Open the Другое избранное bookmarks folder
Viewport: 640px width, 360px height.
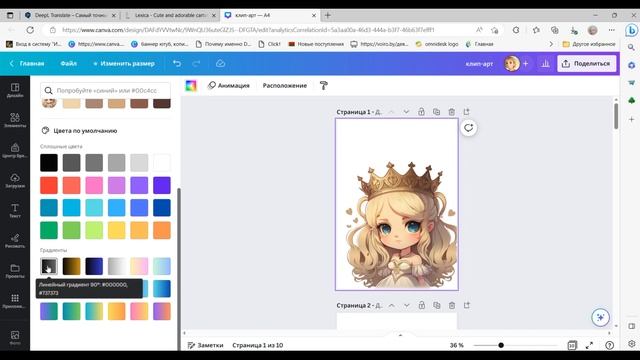[x=589, y=44]
